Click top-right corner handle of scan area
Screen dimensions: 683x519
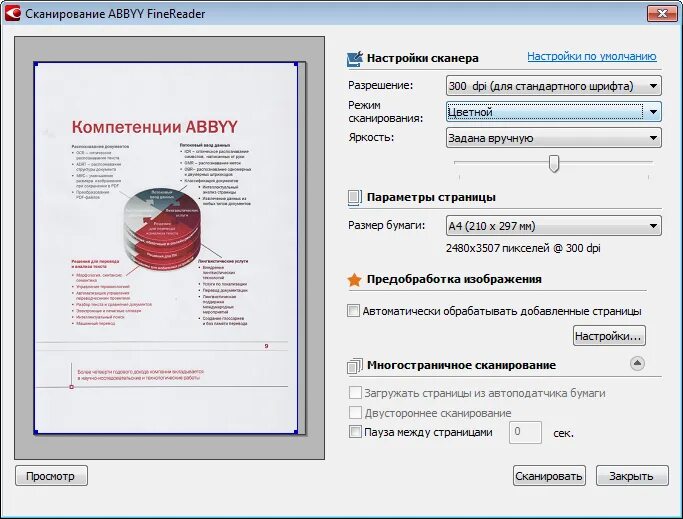tap(296, 64)
